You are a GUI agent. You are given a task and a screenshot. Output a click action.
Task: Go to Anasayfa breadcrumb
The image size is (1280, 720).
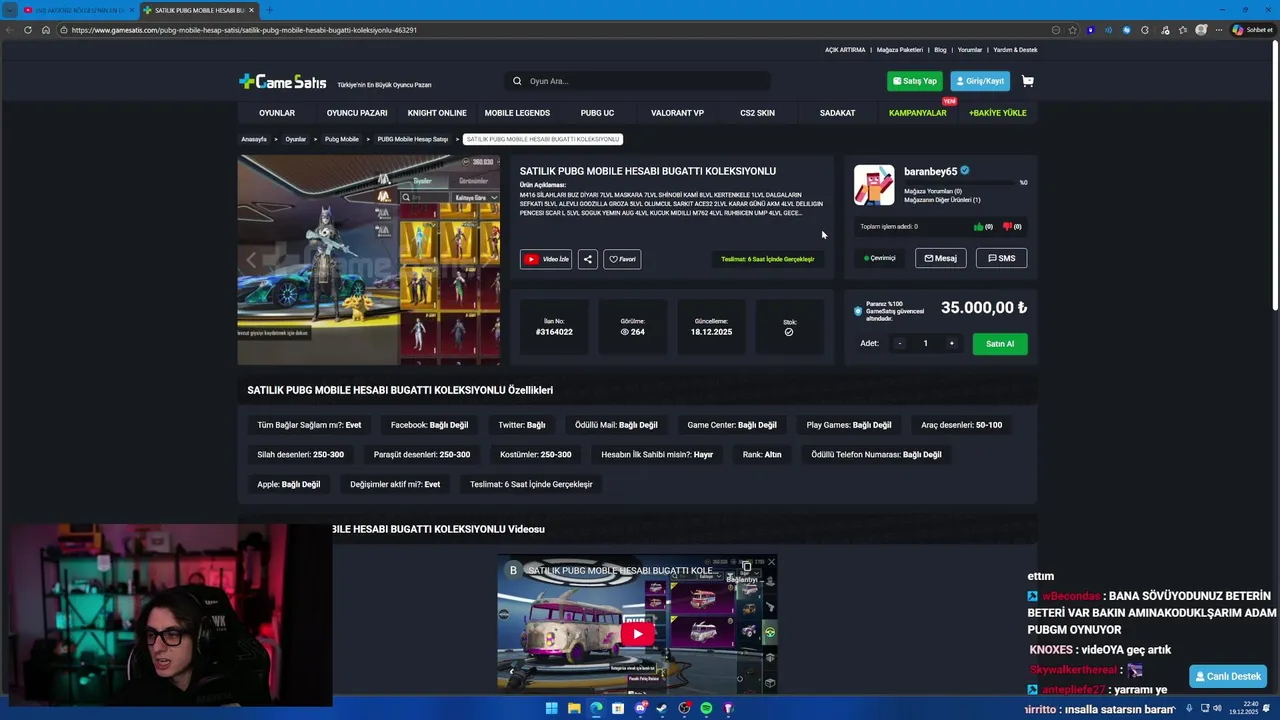[254, 139]
